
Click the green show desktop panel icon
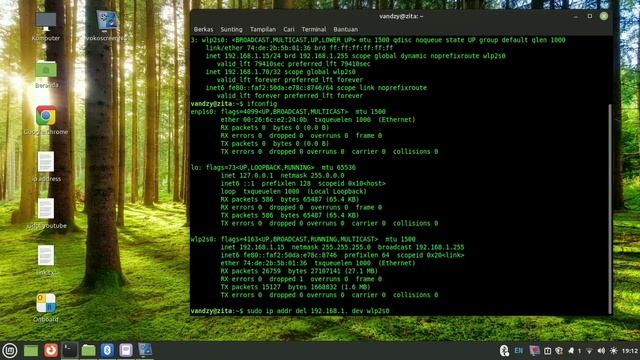pyautogui.click(x=31, y=350)
